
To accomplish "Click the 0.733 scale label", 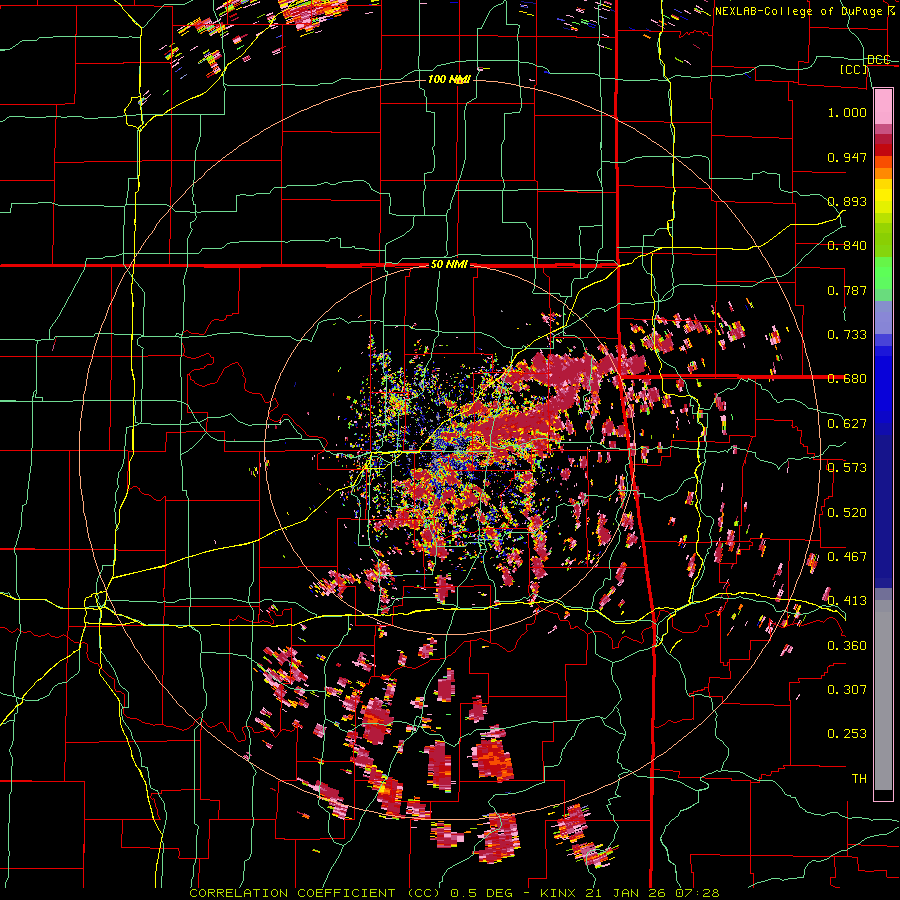I will pyautogui.click(x=847, y=335).
